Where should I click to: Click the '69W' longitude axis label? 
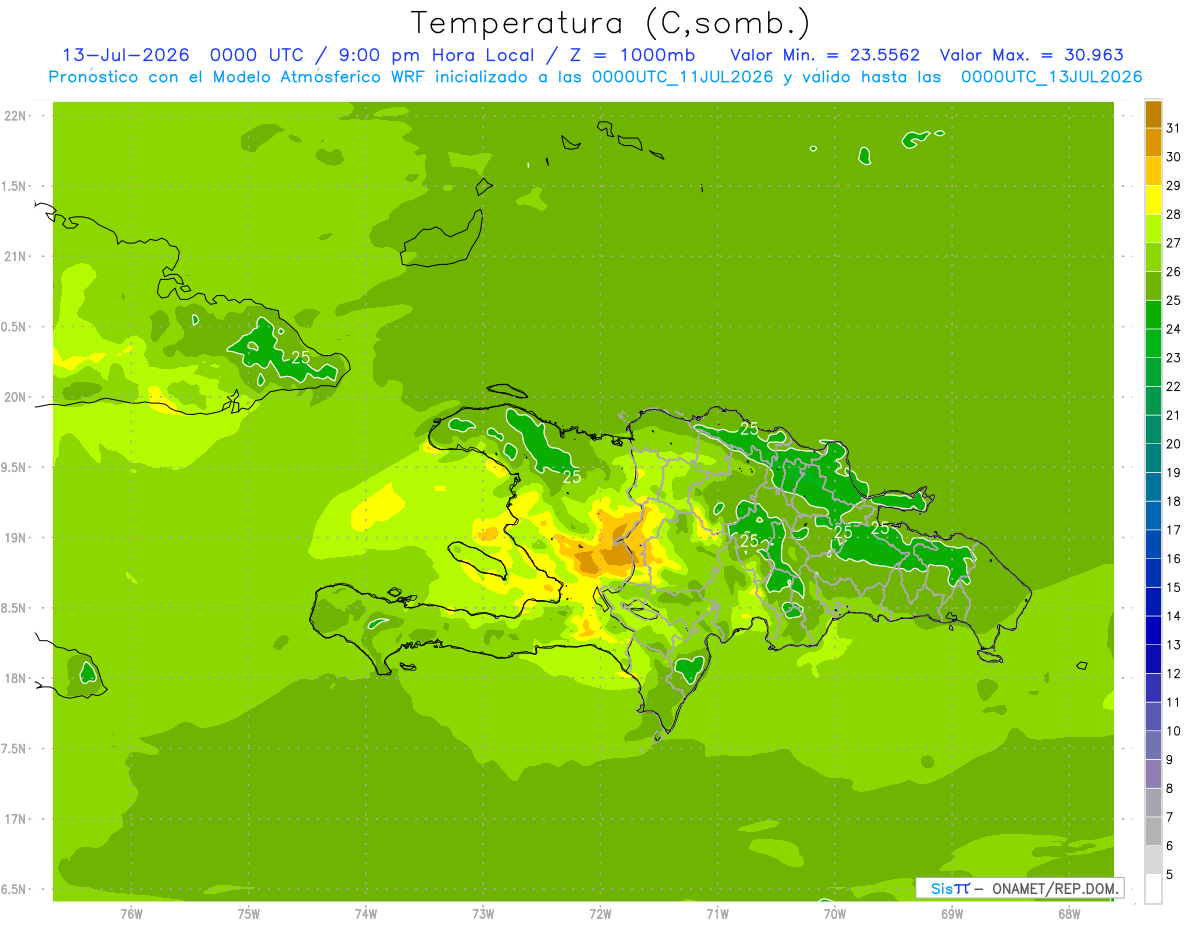click(951, 914)
